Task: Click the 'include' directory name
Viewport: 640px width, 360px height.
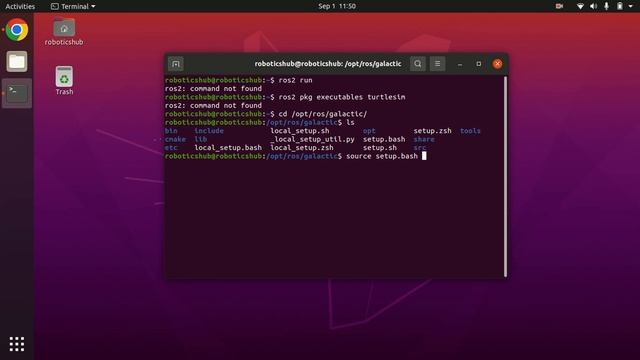Action: (209, 131)
